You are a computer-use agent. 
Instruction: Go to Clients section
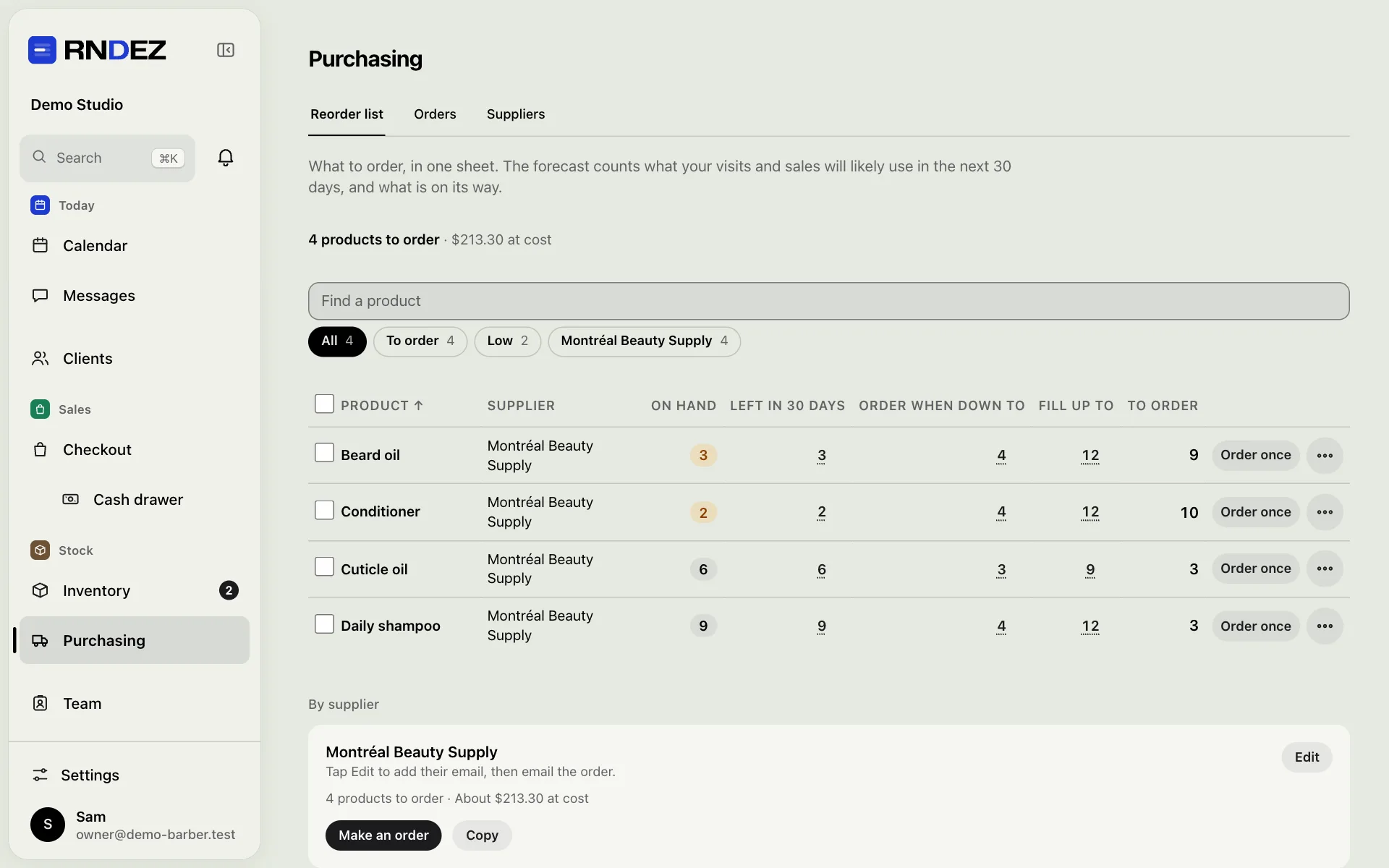point(135,358)
